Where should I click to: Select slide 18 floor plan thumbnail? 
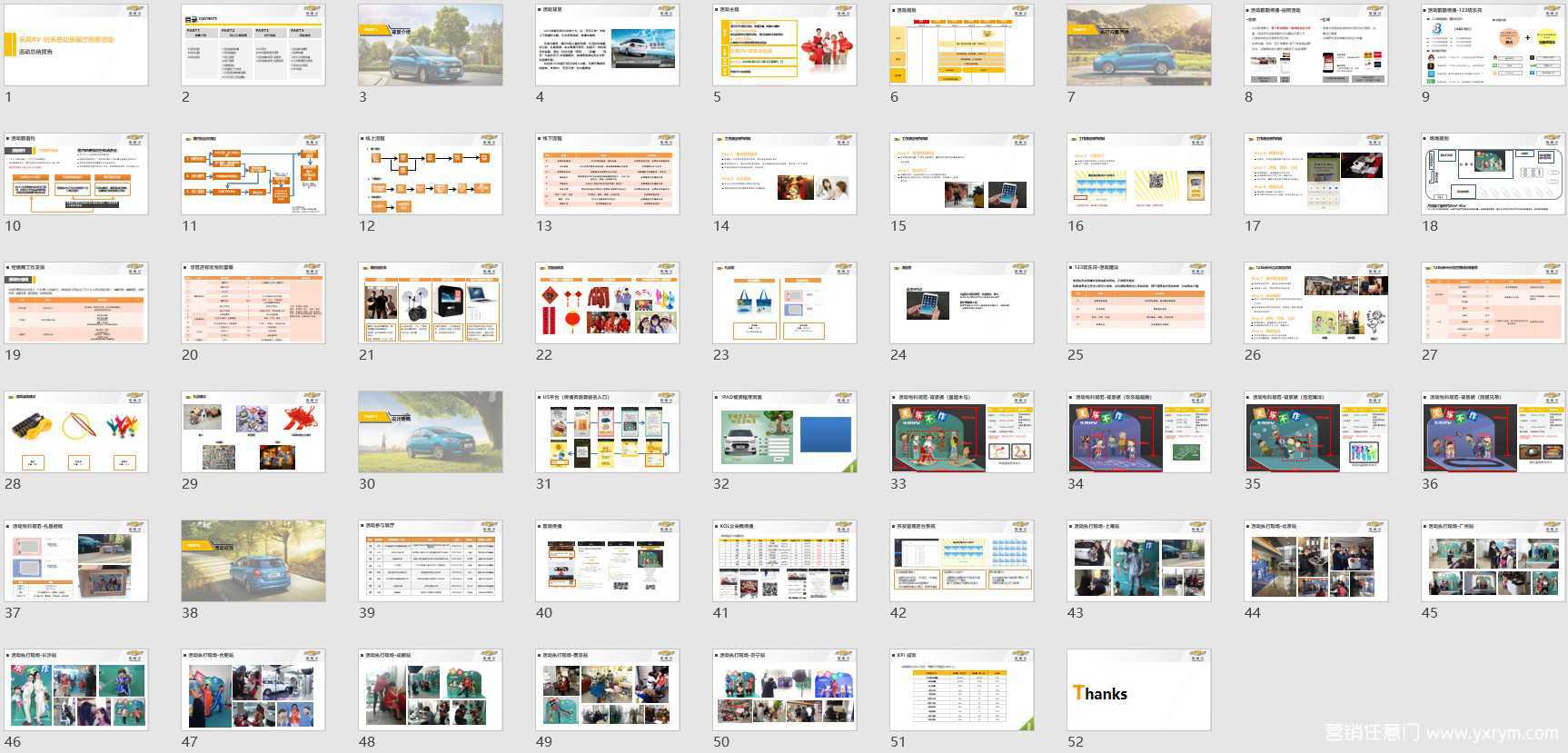(x=1494, y=174)
